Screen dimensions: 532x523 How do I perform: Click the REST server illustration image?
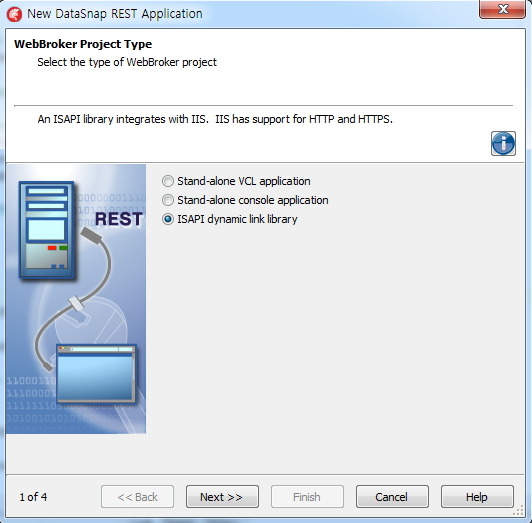pos(76,299)
